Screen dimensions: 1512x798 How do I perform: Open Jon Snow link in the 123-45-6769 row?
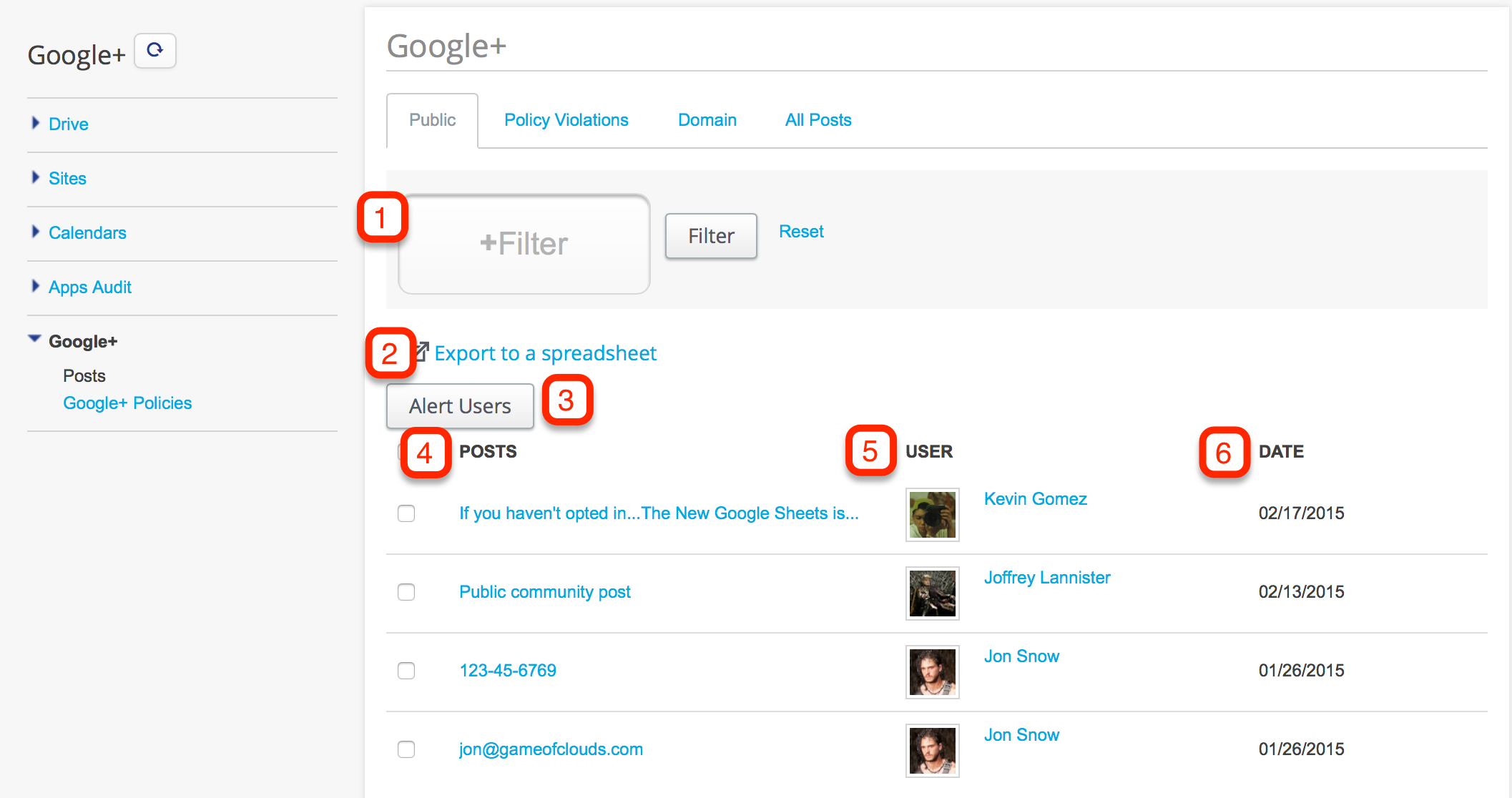click(1021, 656)
